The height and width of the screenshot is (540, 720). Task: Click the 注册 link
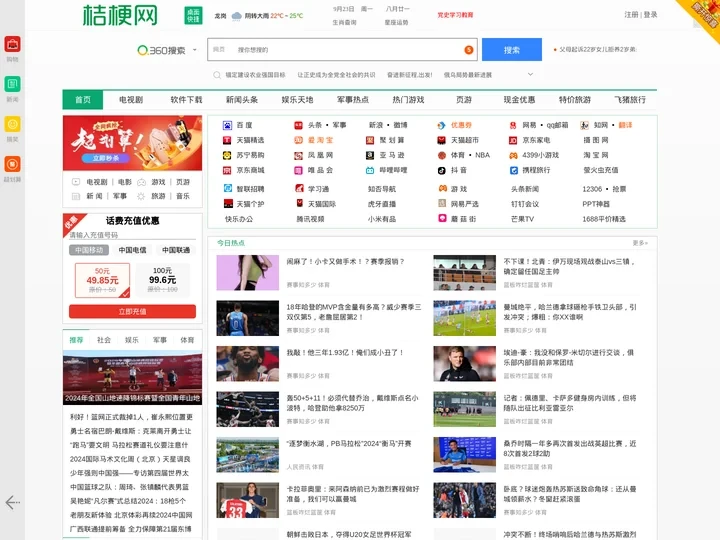tap(631, 15)
